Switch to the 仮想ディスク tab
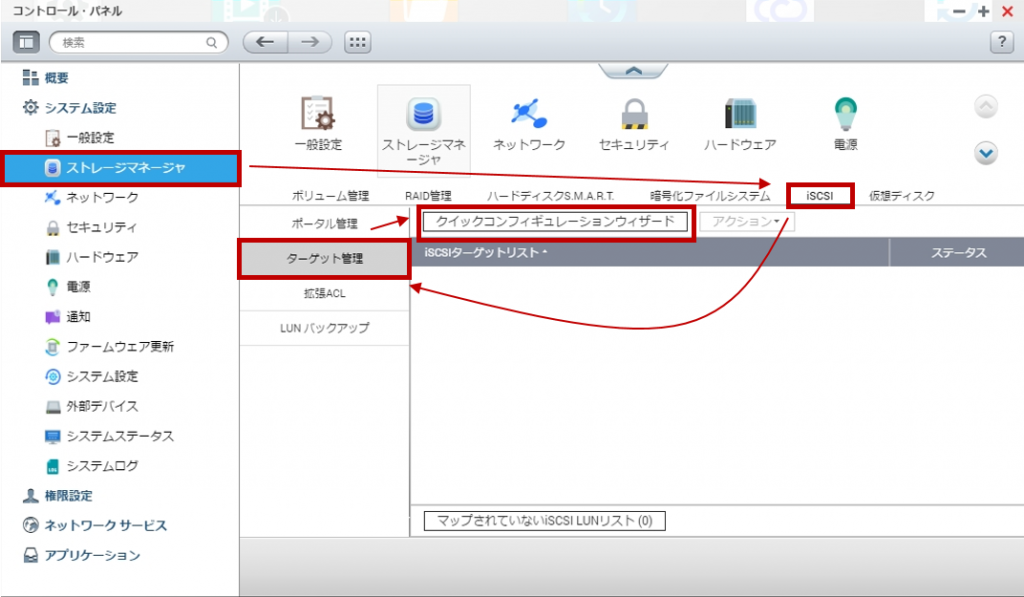 click(x=902, y=195)
